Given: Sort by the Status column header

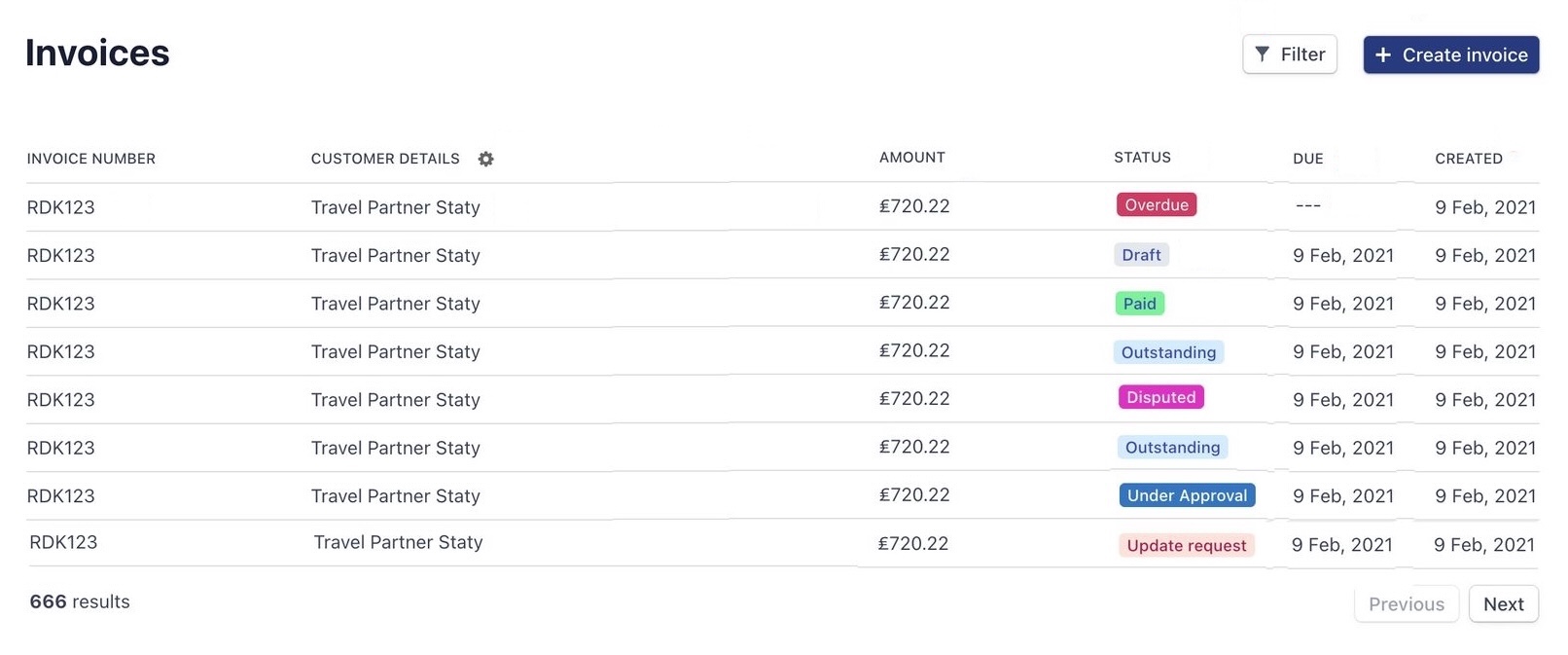Looking at the screenshot, I should point(1142,158).
